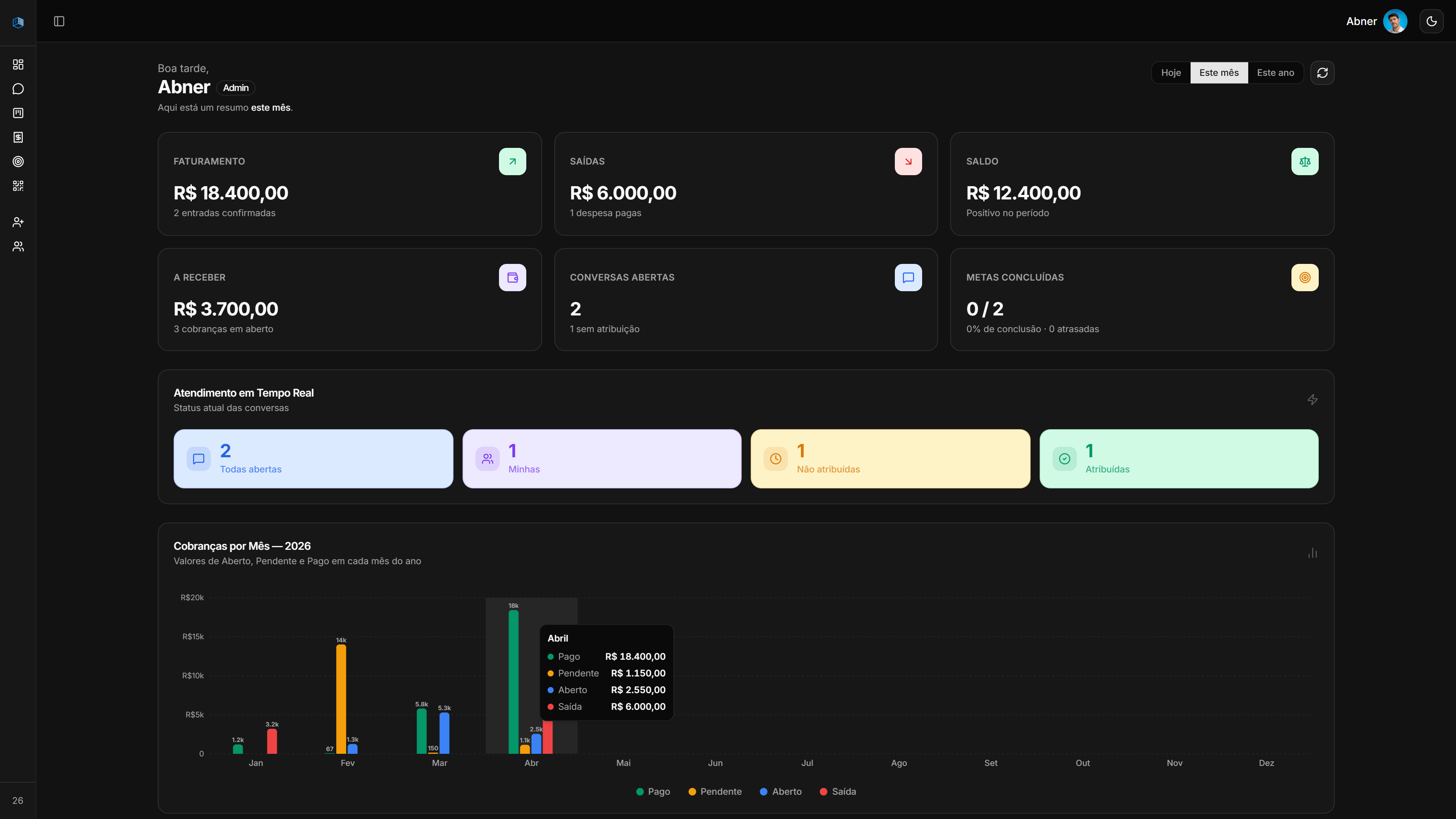The image size is (1456, 819).
Task: Click the app logo in sidebar
Action: point(18,22)
